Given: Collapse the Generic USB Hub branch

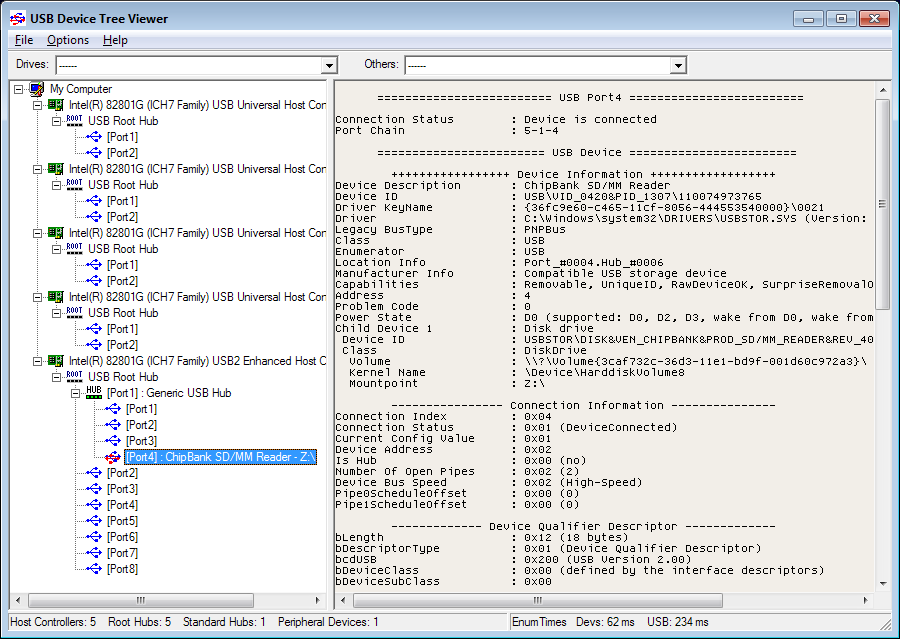Looking at the screenshot, I should coord(75,393).
